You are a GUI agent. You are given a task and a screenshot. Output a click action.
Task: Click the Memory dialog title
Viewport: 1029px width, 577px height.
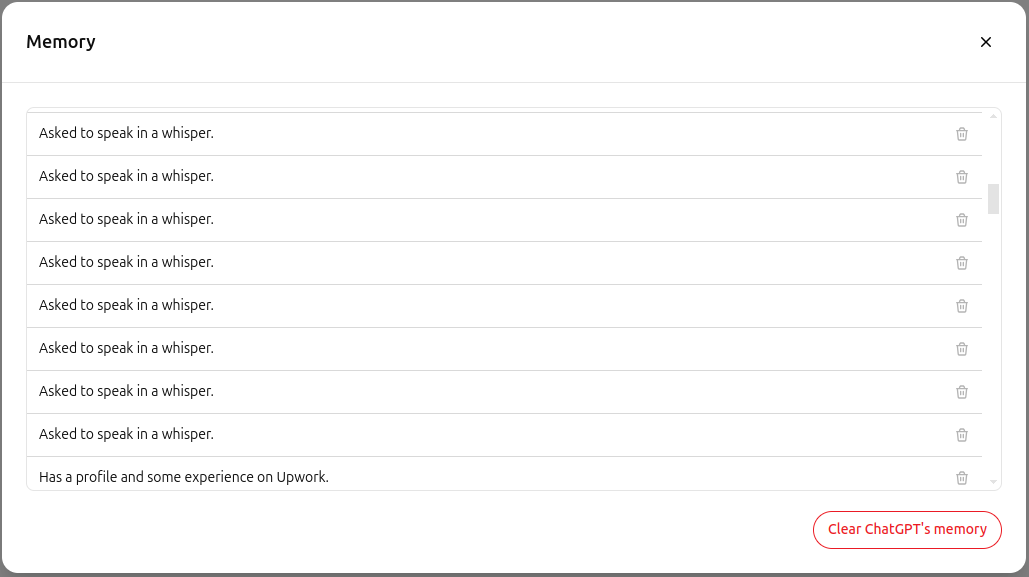pyautogui.click(x=61, y=42)
